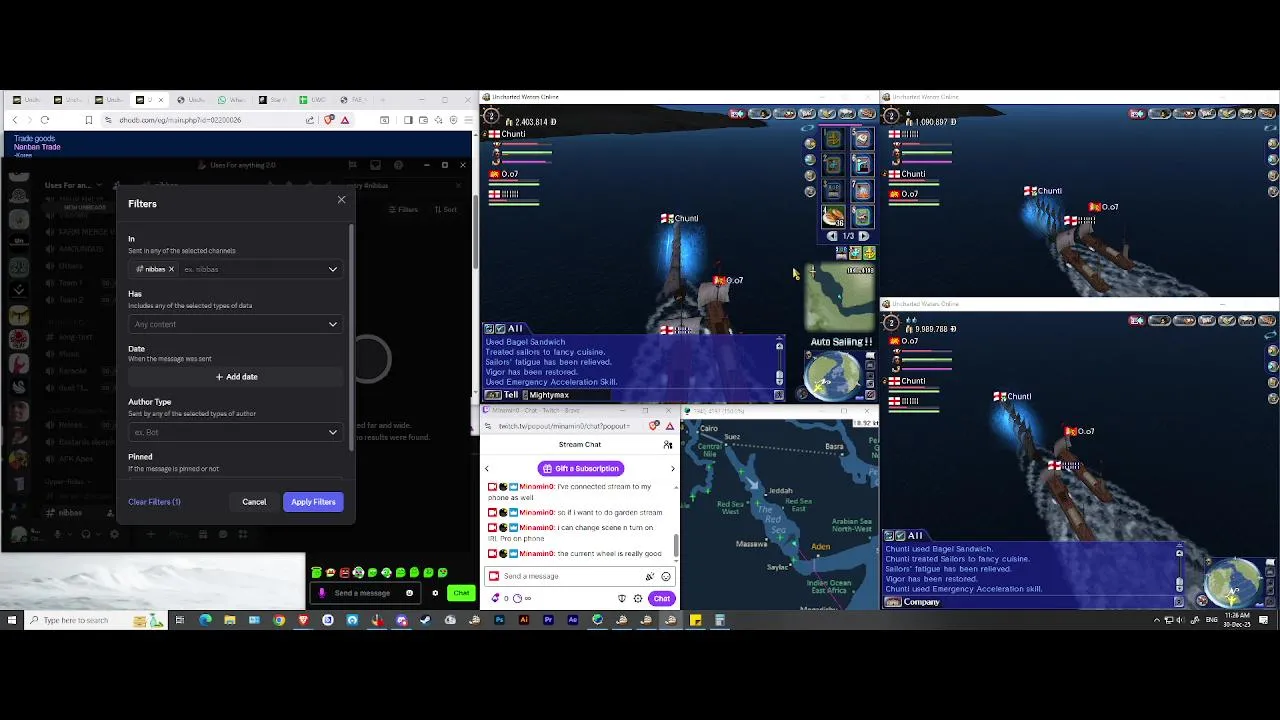Remove the nibbas channel chip from filter

tap(171, 269)
